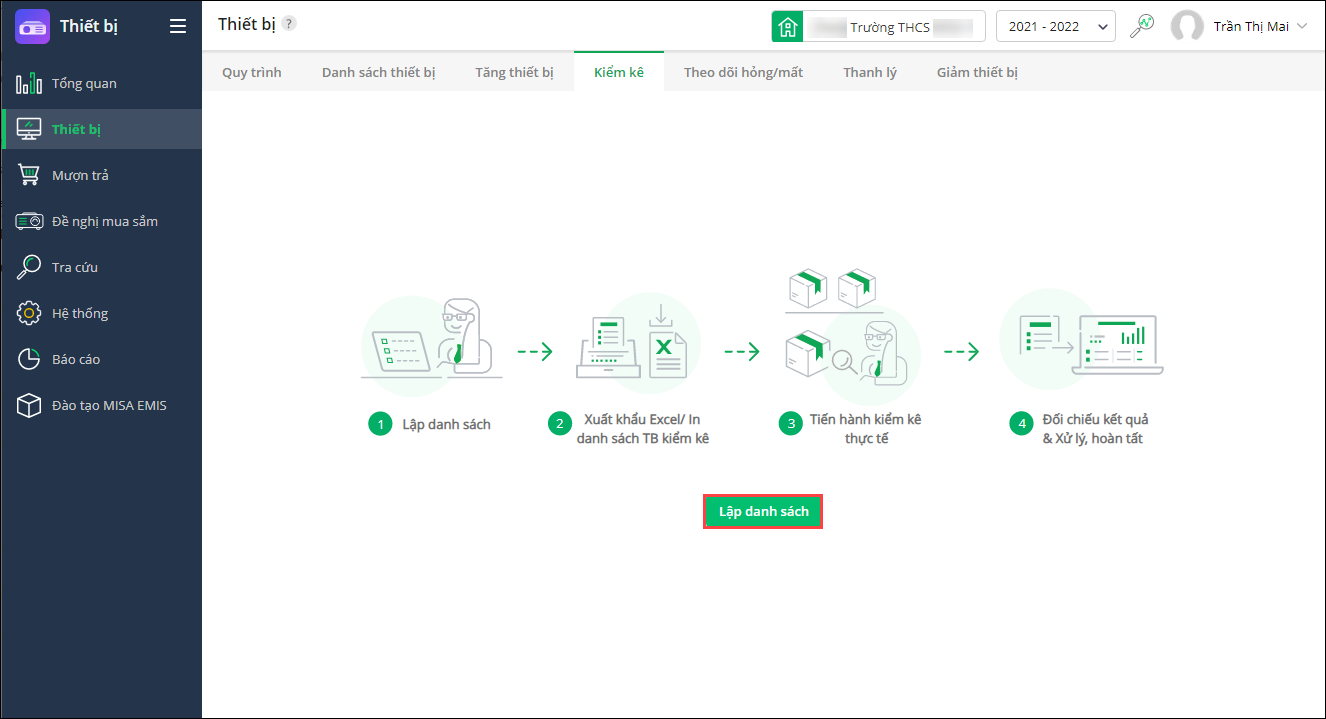
Task: Open Đào tạo MISA EMIS label
Action: tap(109, 405)
